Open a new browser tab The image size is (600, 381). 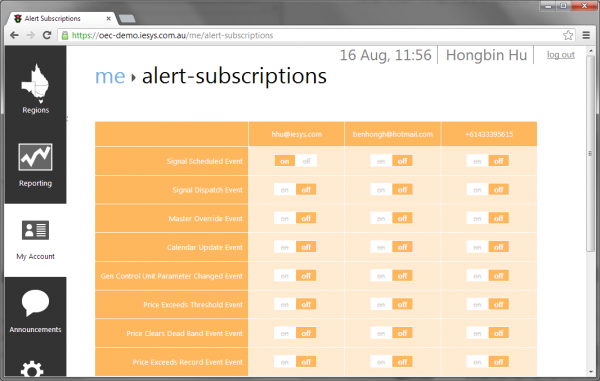point(127,18)
